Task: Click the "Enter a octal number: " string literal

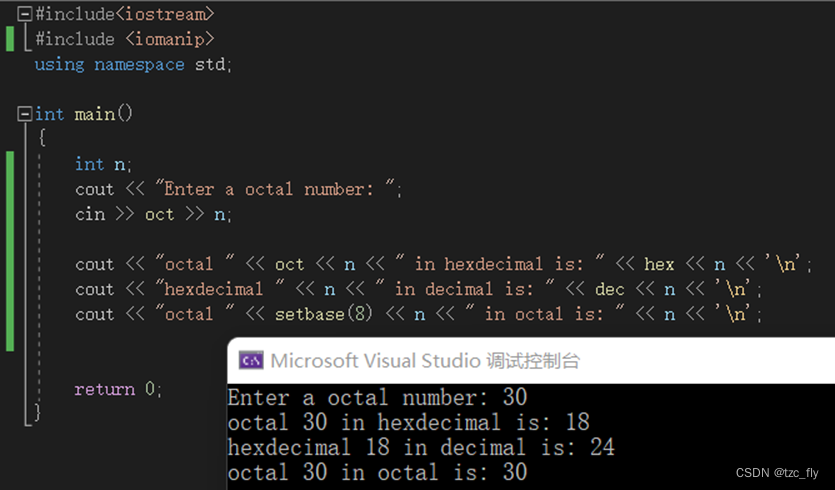Action: point(278,189)
